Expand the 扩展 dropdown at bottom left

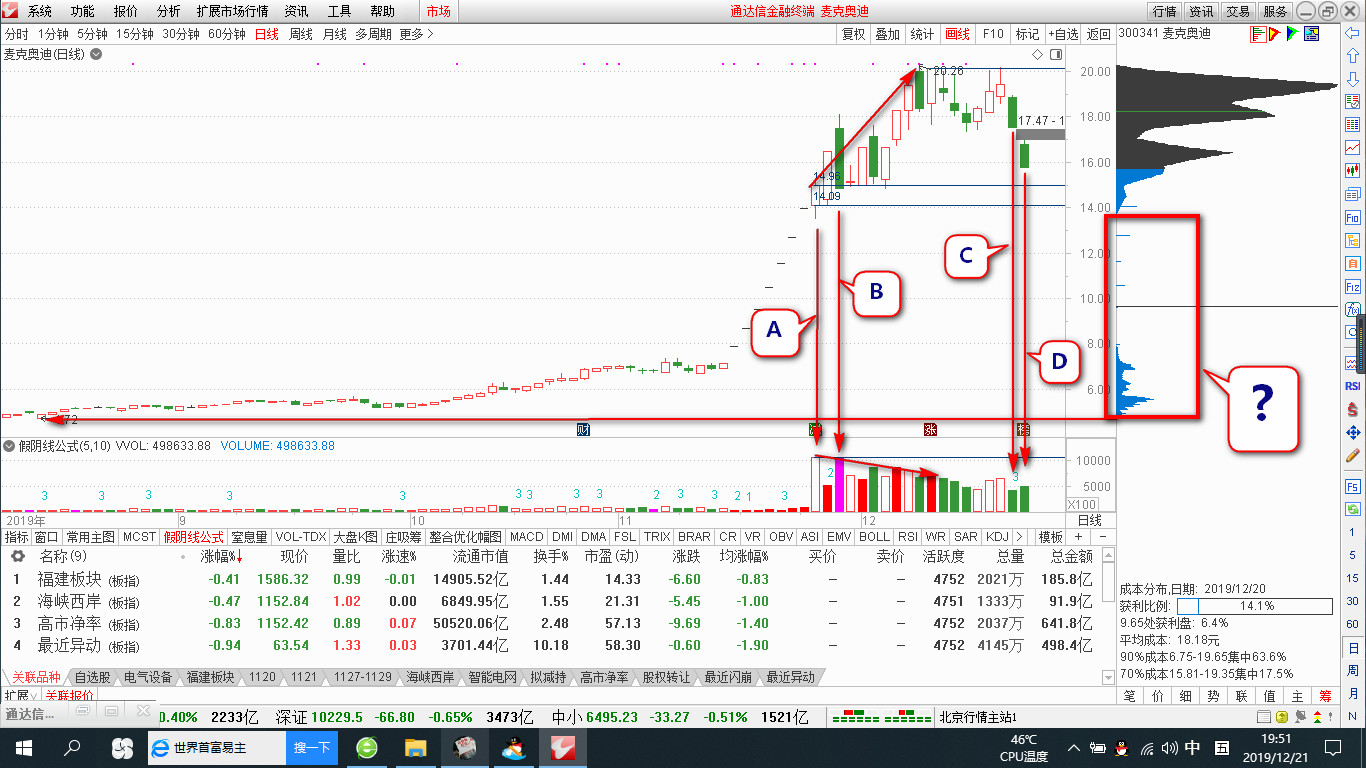pyautogui.click(x=22, y=695)
